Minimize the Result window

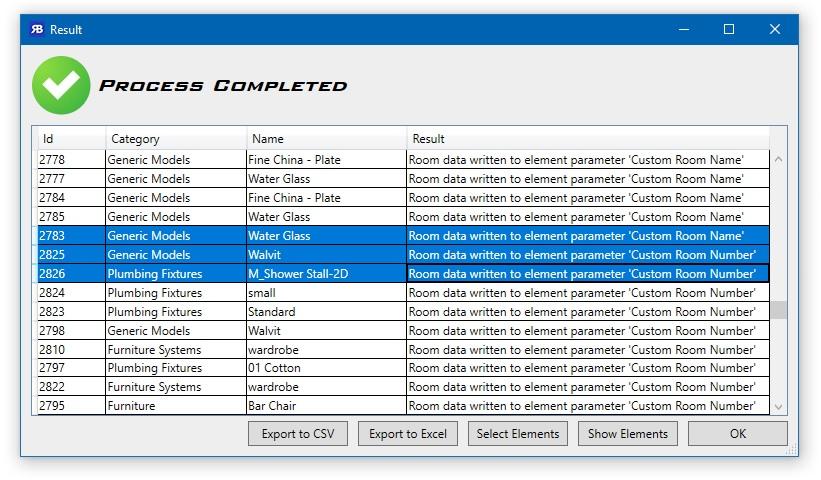(684, 29)
